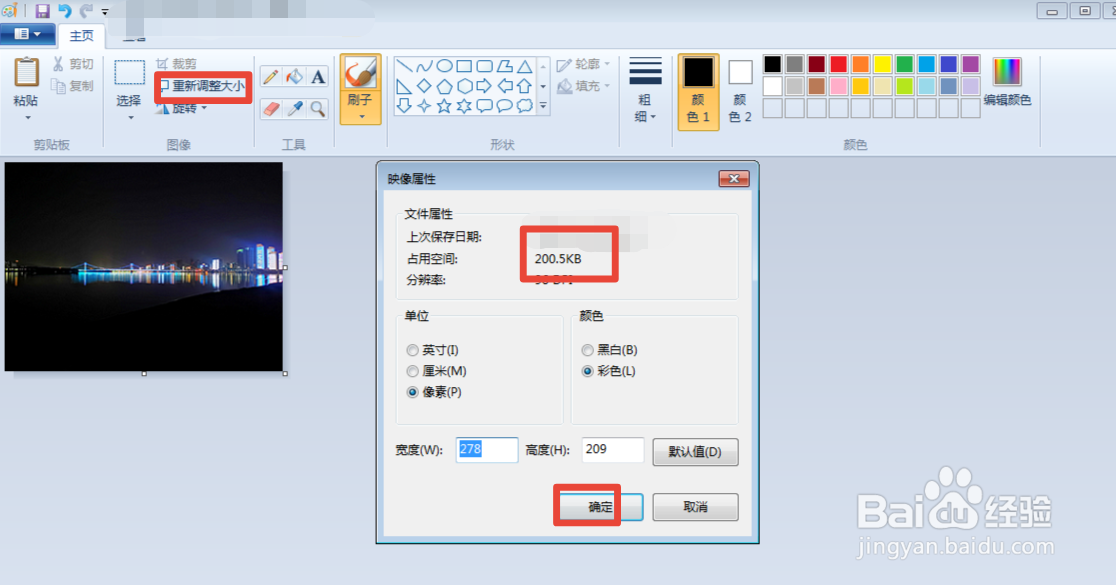Select the Fill with color bucket tool

coord(294,75)
